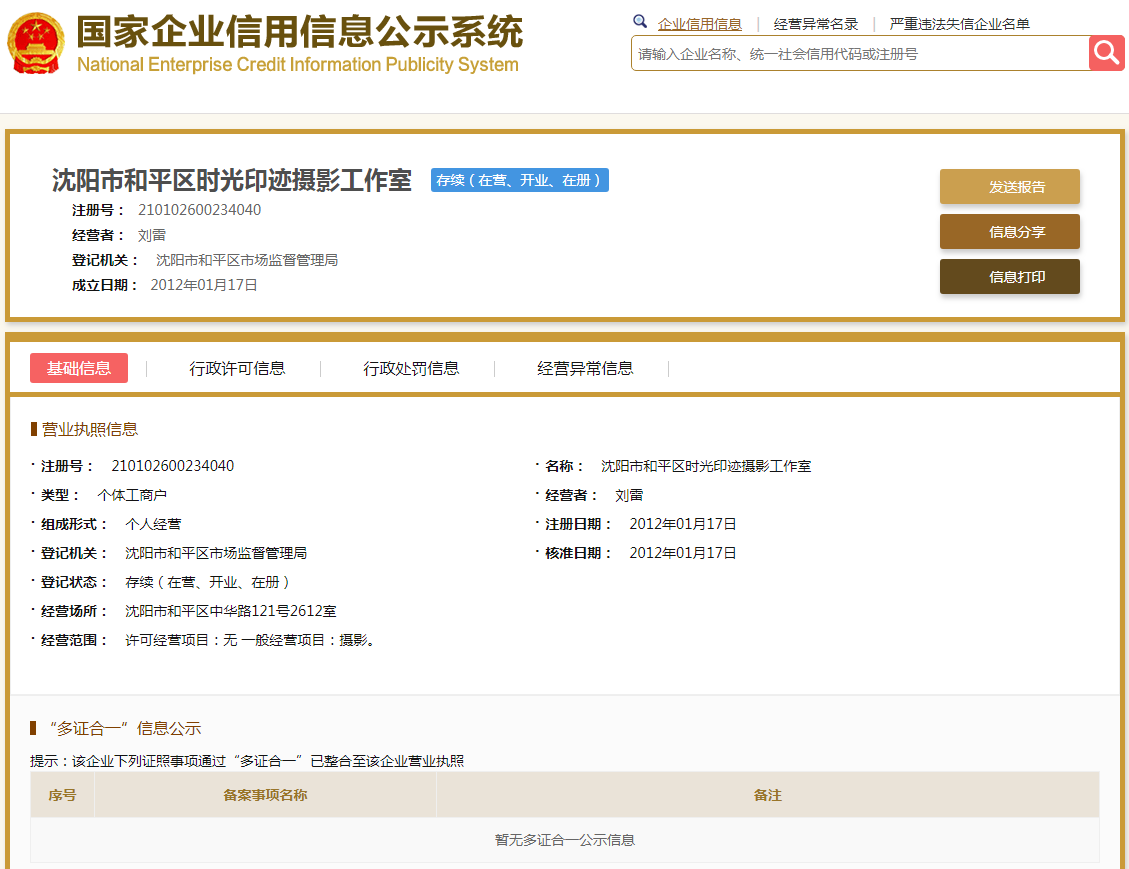Switch to the 基础信息 tab
Viewport: 1129px width, 869px height.
(79, 368)
